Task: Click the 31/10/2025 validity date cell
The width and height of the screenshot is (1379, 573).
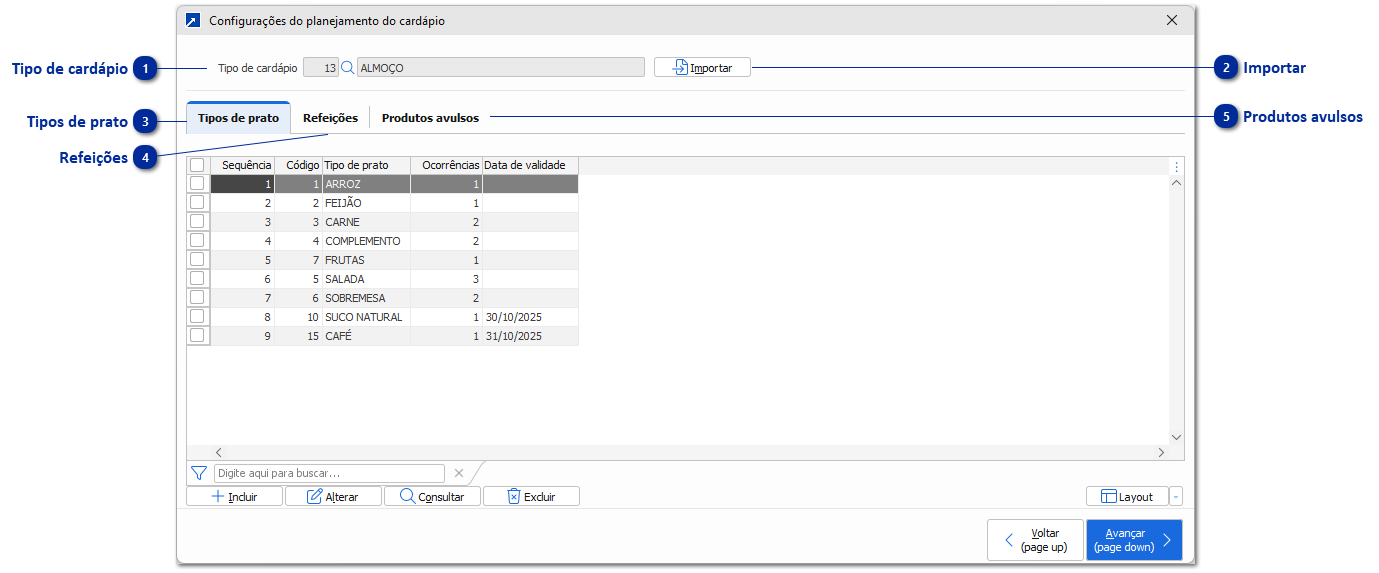Action: 530,336
